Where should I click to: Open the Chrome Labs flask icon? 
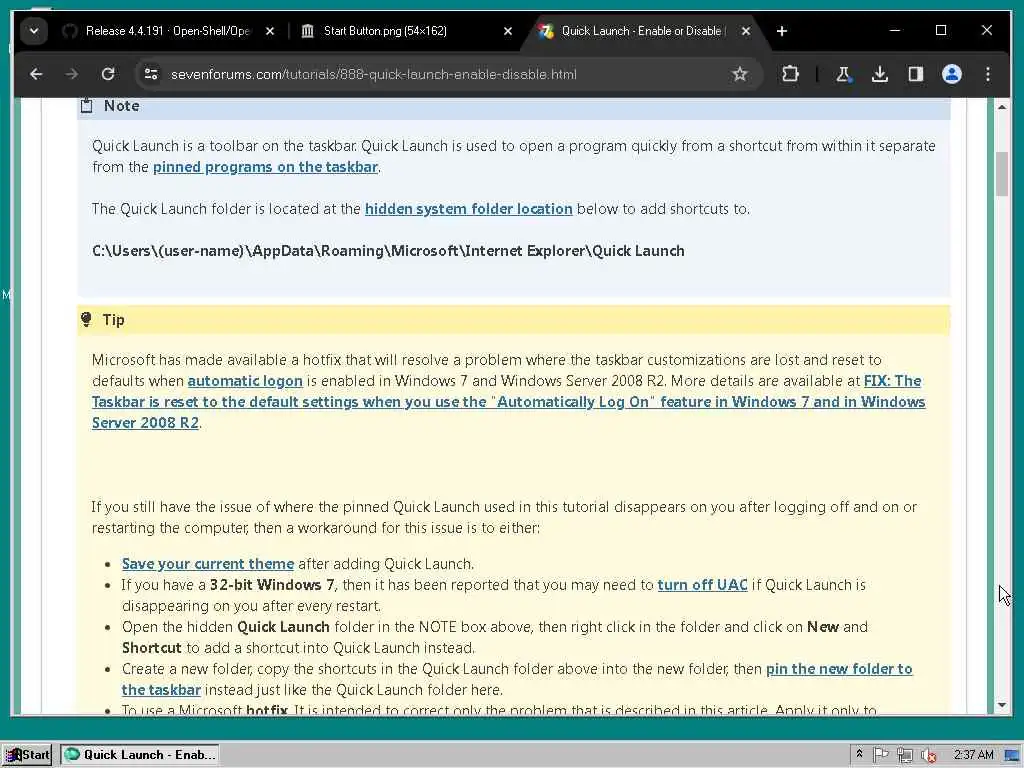843,74
